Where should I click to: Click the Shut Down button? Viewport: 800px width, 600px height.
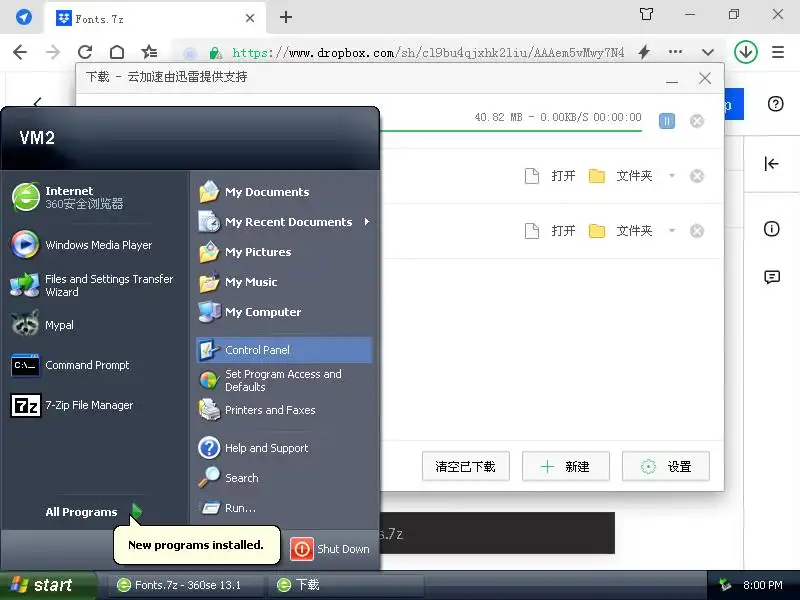(331, 549)
